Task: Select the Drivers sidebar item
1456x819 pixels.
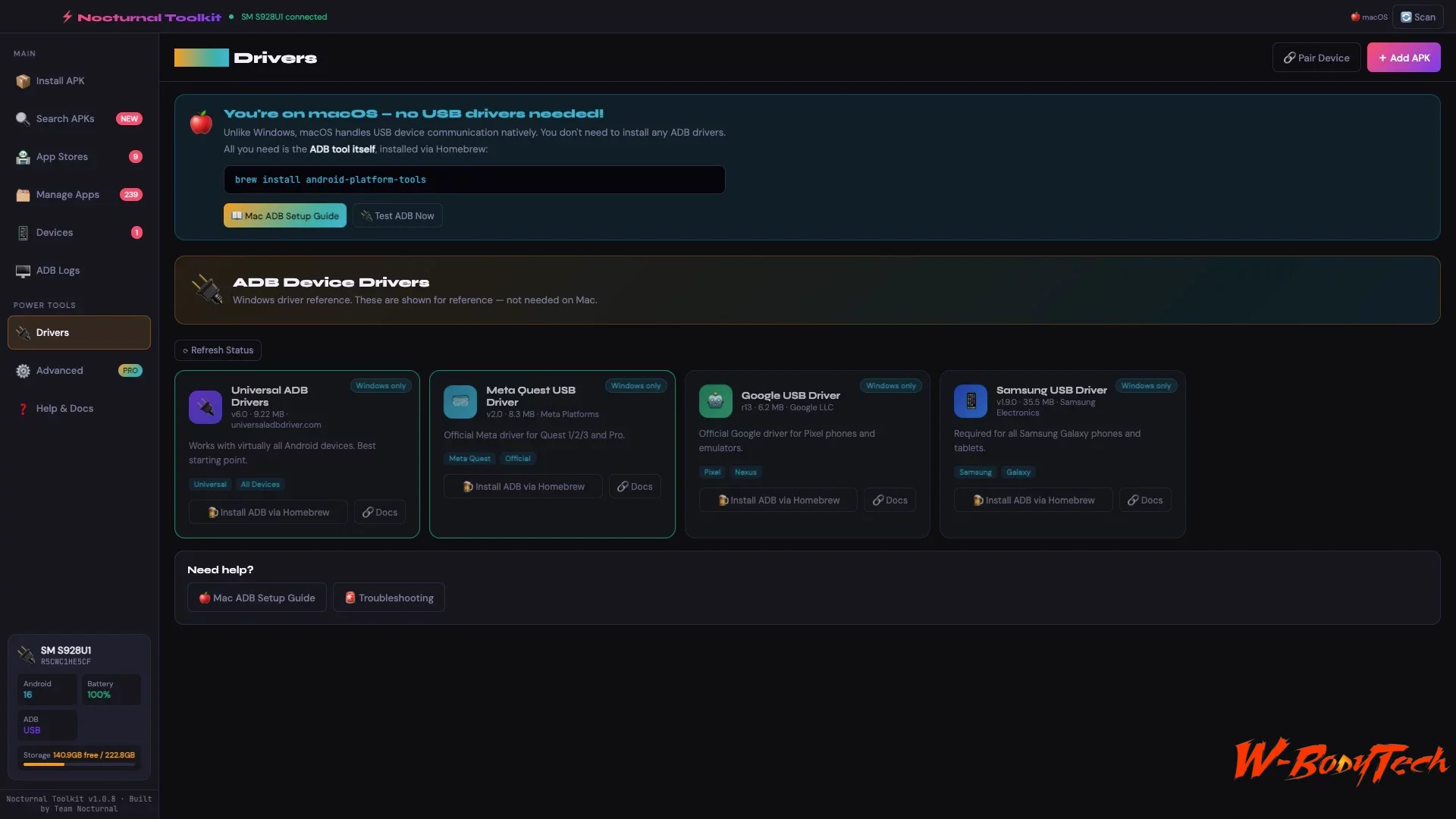Action: (79, 333)
